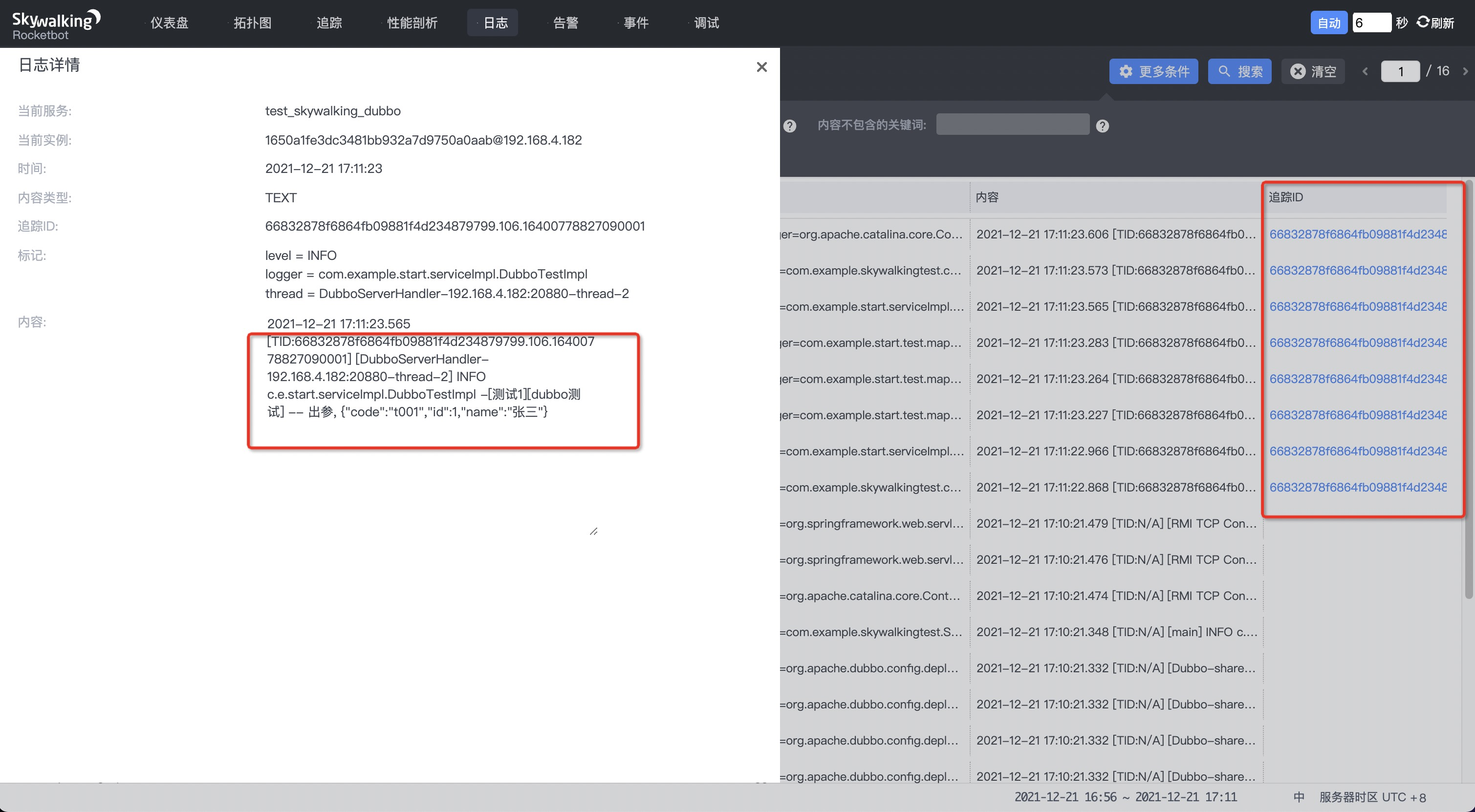Open trace ID link for 17:11:23.565 row
Screen dimensions: 1475x812
(x=1358, y=306)
